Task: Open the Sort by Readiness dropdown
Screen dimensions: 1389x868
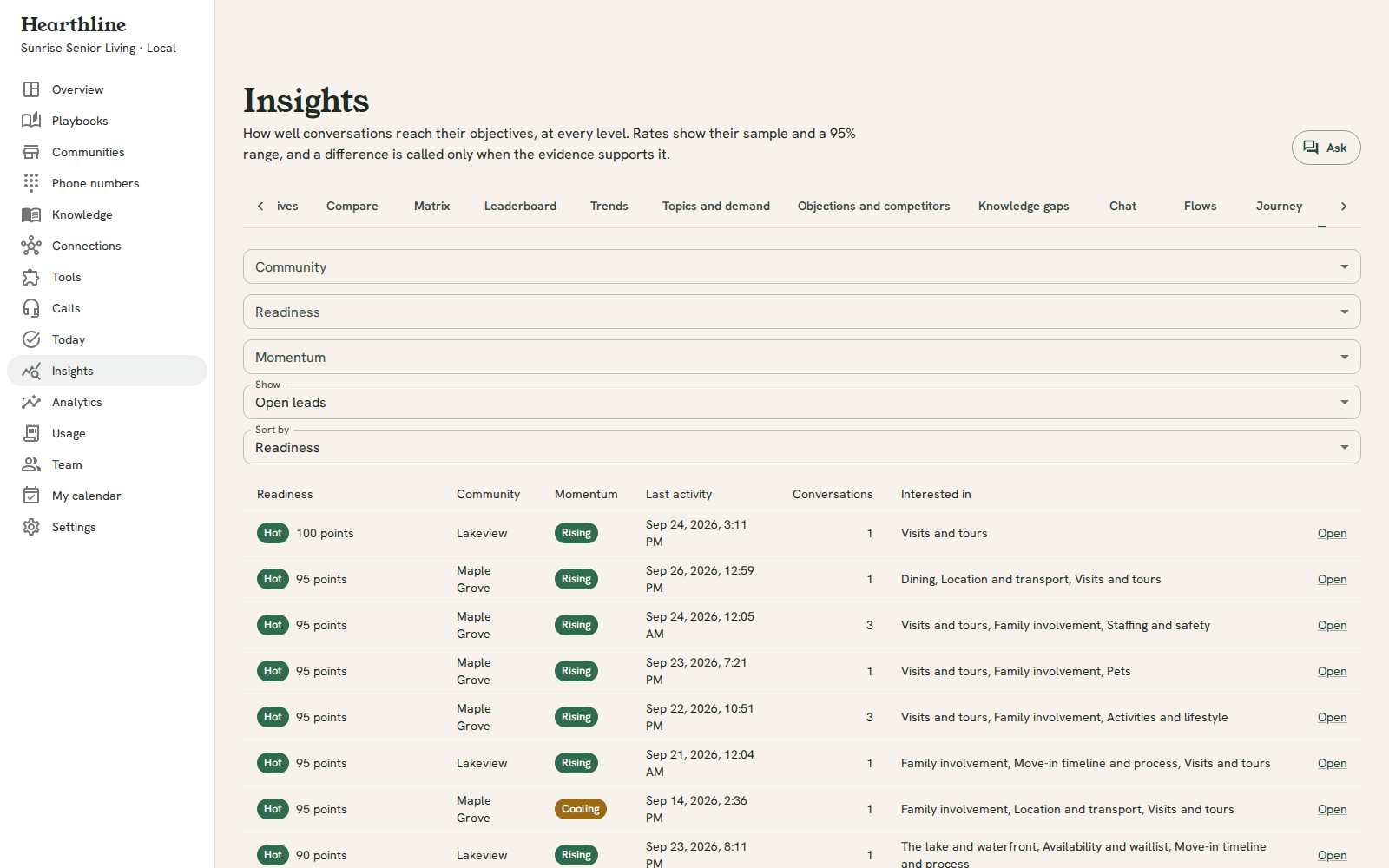Action: point(801,447)
